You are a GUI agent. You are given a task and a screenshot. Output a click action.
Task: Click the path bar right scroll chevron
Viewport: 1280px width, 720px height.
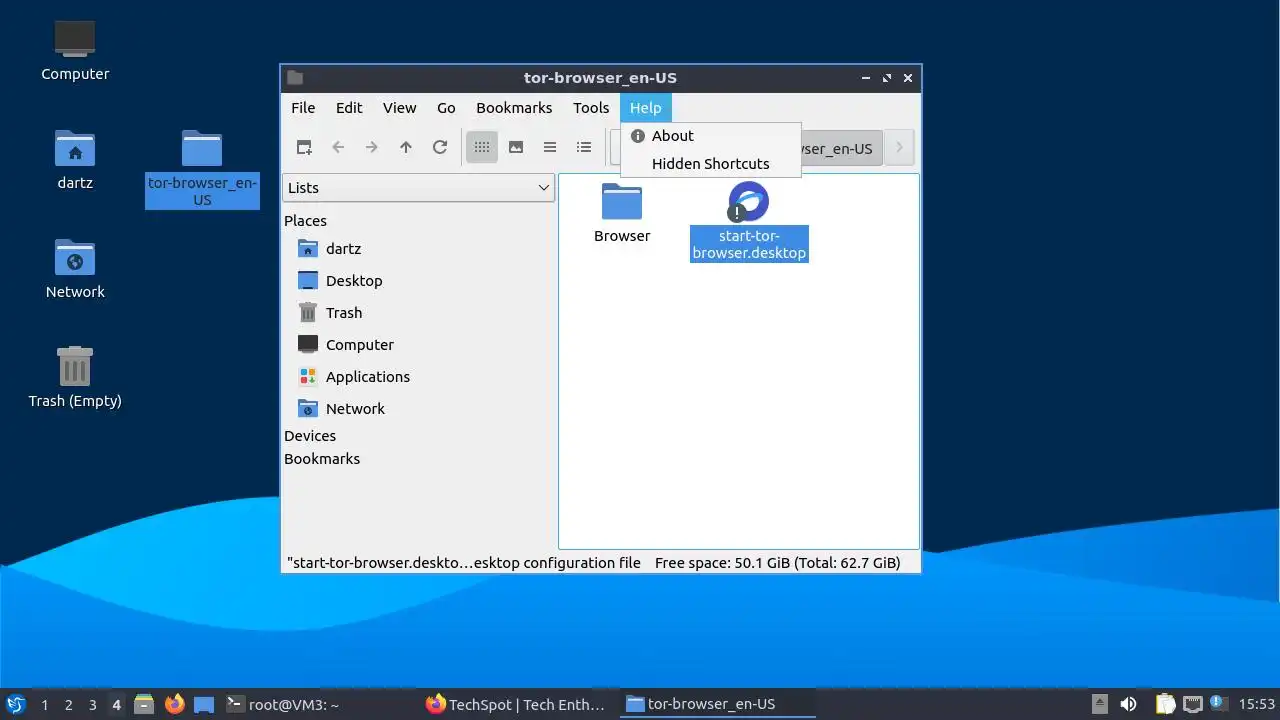click(899, 148)
